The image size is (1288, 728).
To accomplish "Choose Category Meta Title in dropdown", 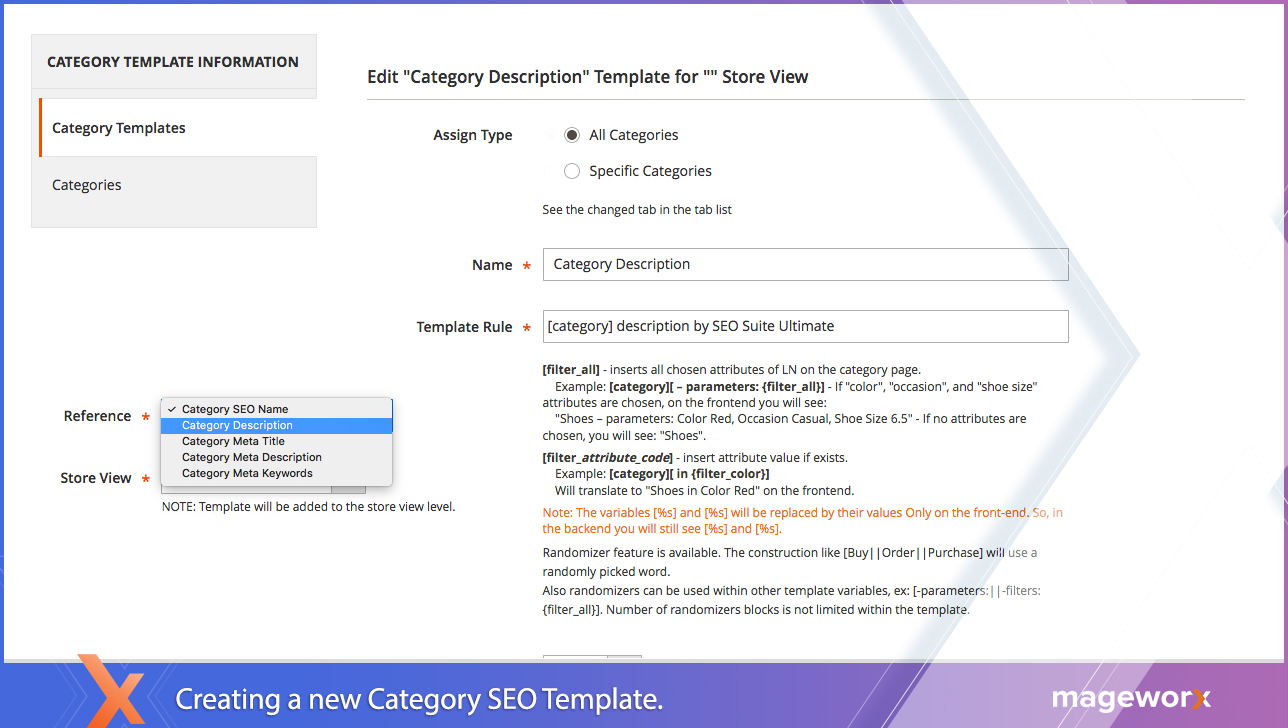I will [x=233, y=441].
